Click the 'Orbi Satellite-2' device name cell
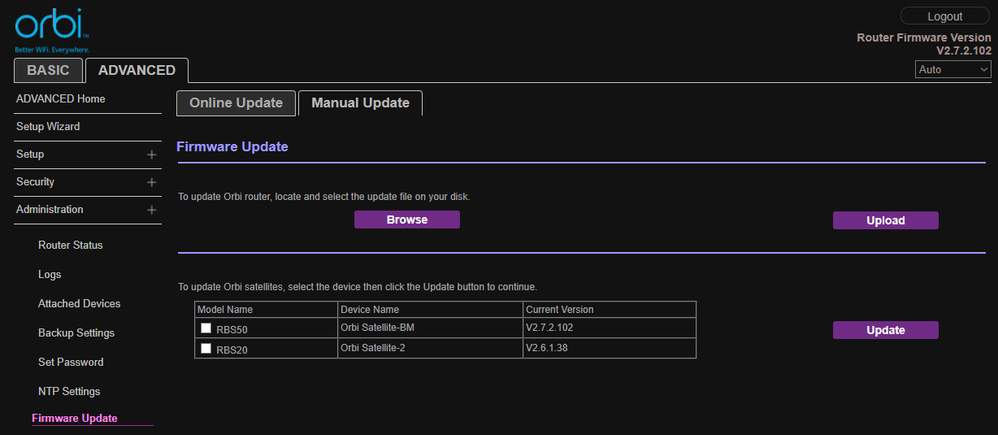The height and width of the screenshot is (435, 998). point(430,348)
